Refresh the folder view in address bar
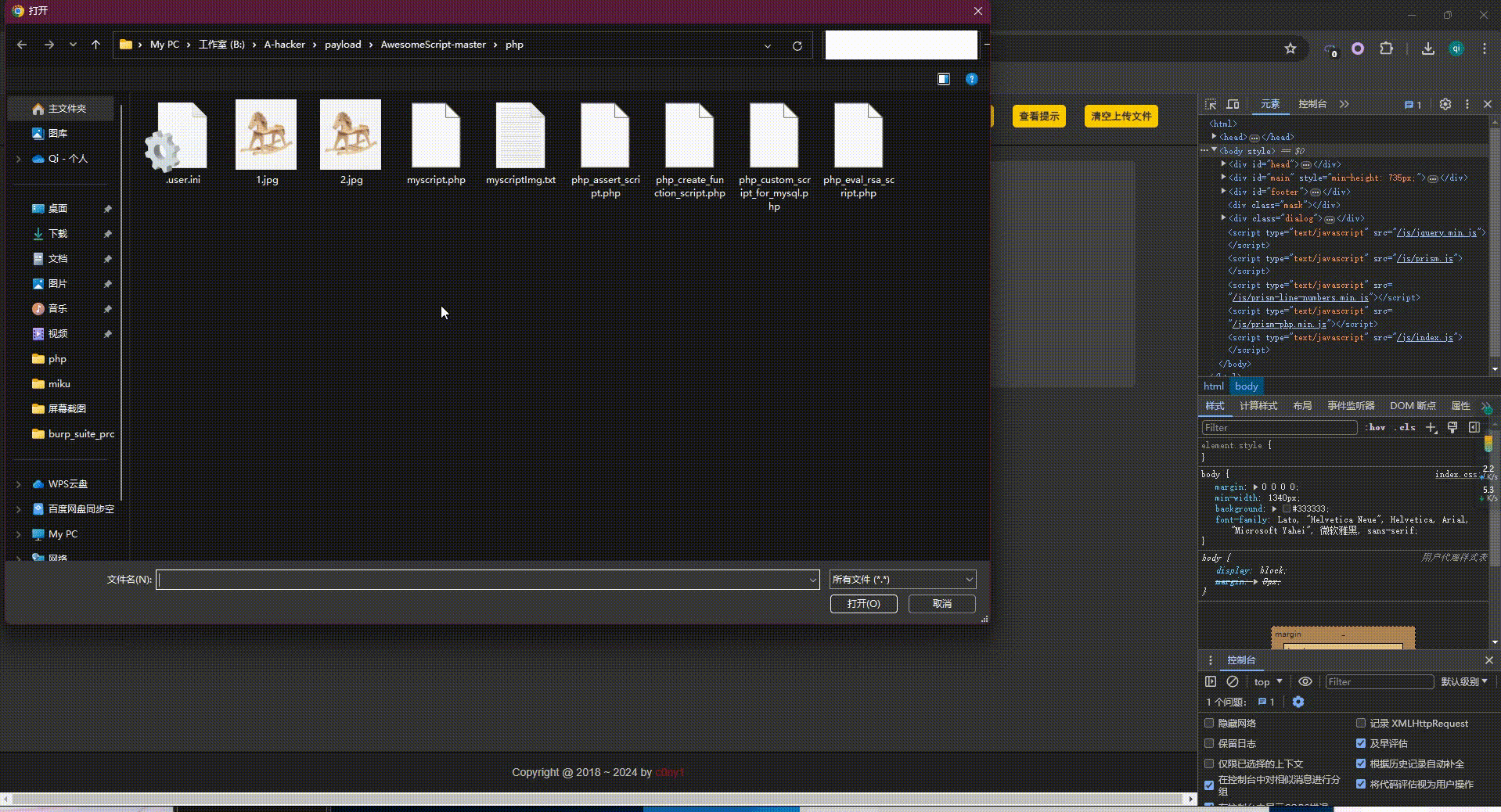Image resolution: width=1501 pixels, height=812 pixels. tap(797, 46)
